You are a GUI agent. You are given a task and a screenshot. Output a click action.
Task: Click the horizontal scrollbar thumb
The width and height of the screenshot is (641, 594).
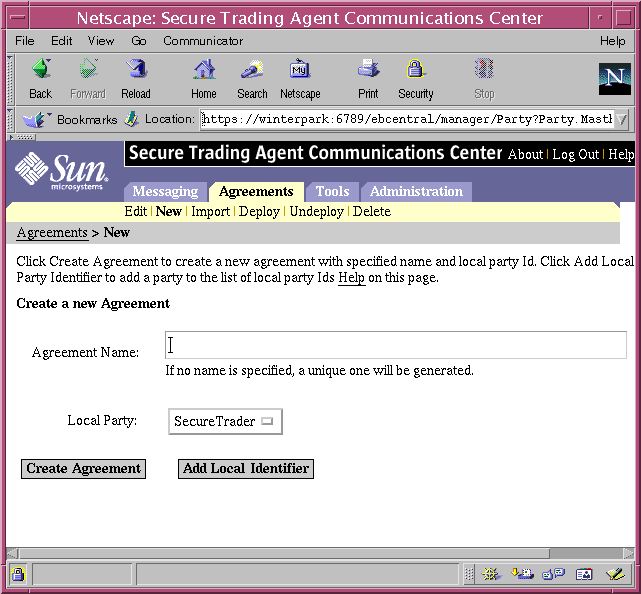click(285, 554)
